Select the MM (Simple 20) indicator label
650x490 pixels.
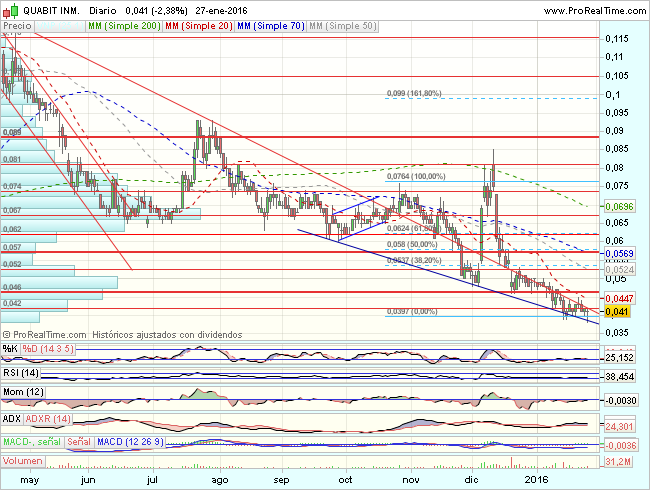tap(199, 26)
